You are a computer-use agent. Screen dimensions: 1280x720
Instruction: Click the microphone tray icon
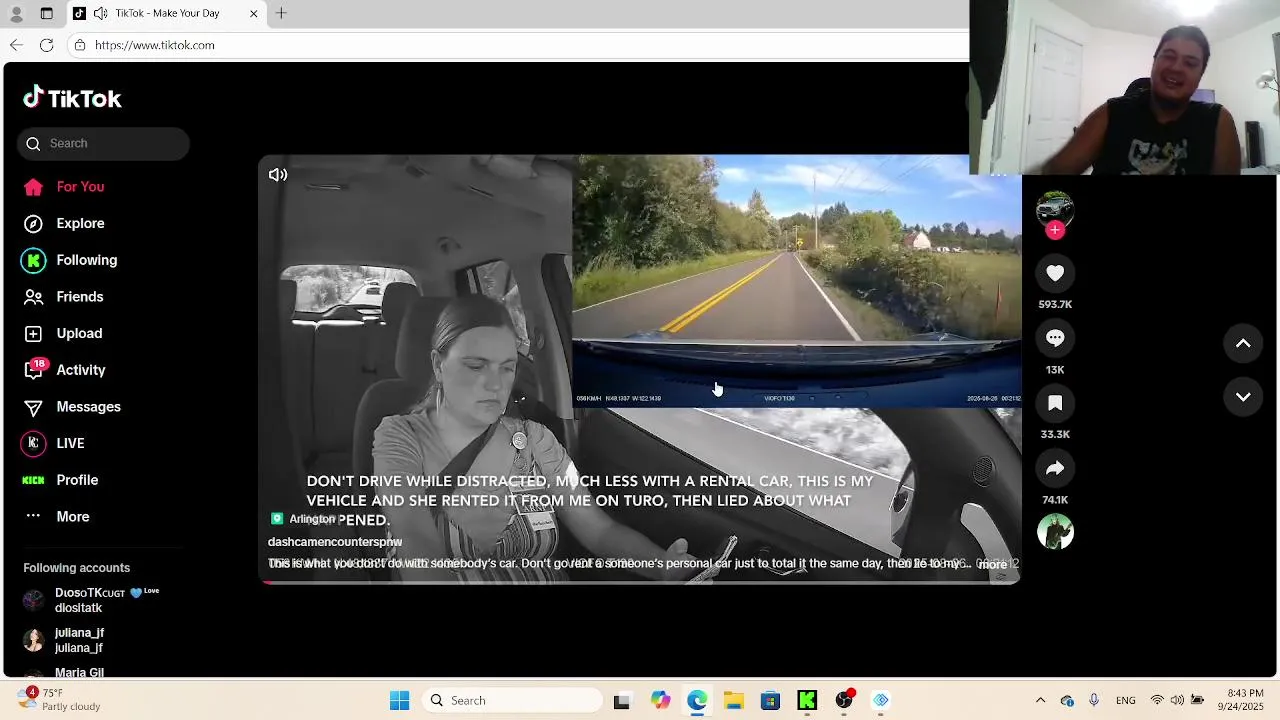pyautogui.click(x=1094, y=700)
